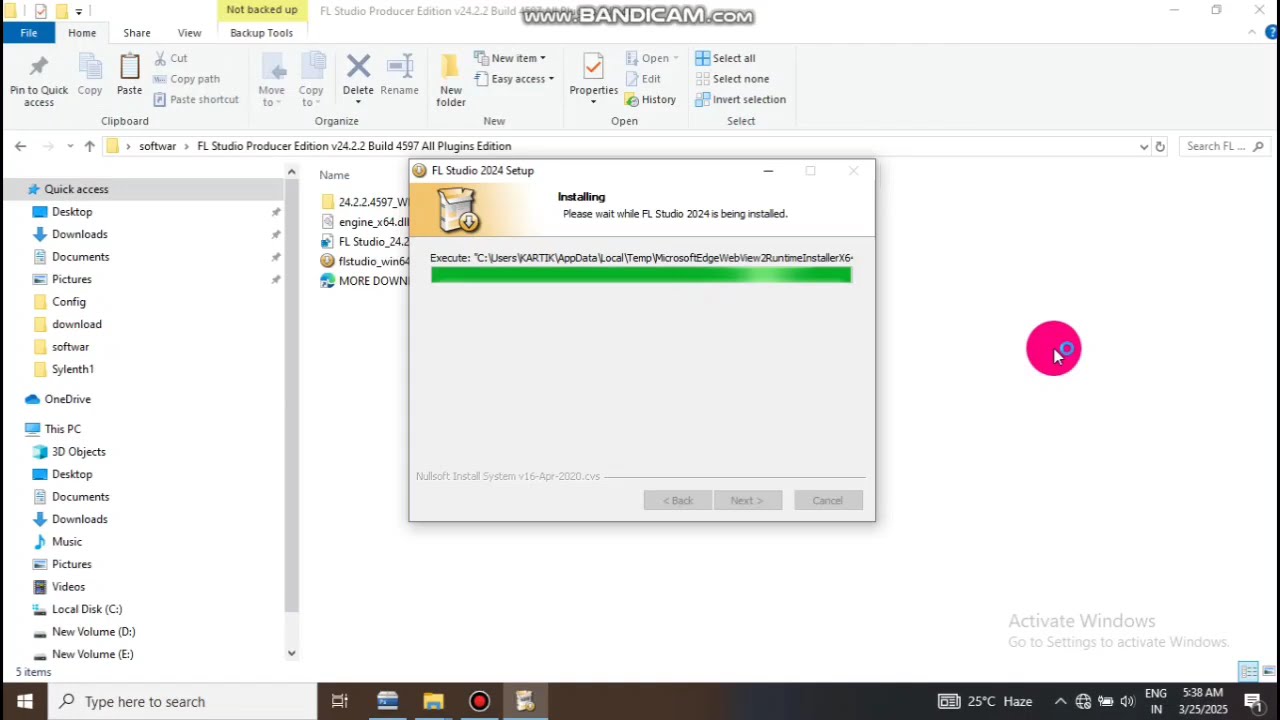This screenshot has height=720, width=1280.
Task: Click the Properties icon in title bar toolbar
Action: point(40,11)
